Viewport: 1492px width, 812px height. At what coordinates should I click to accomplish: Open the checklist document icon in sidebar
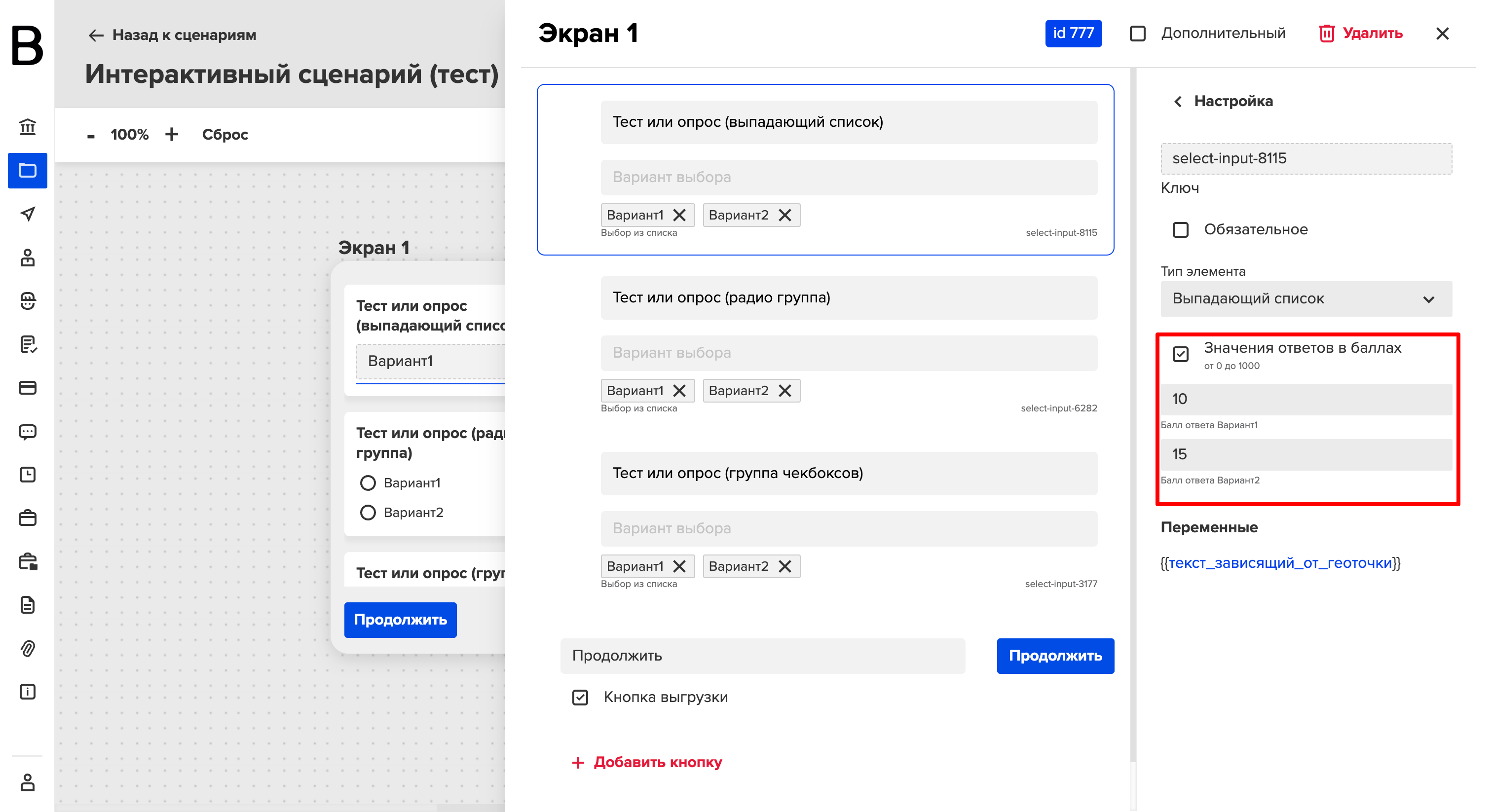[x=27, y=344]
